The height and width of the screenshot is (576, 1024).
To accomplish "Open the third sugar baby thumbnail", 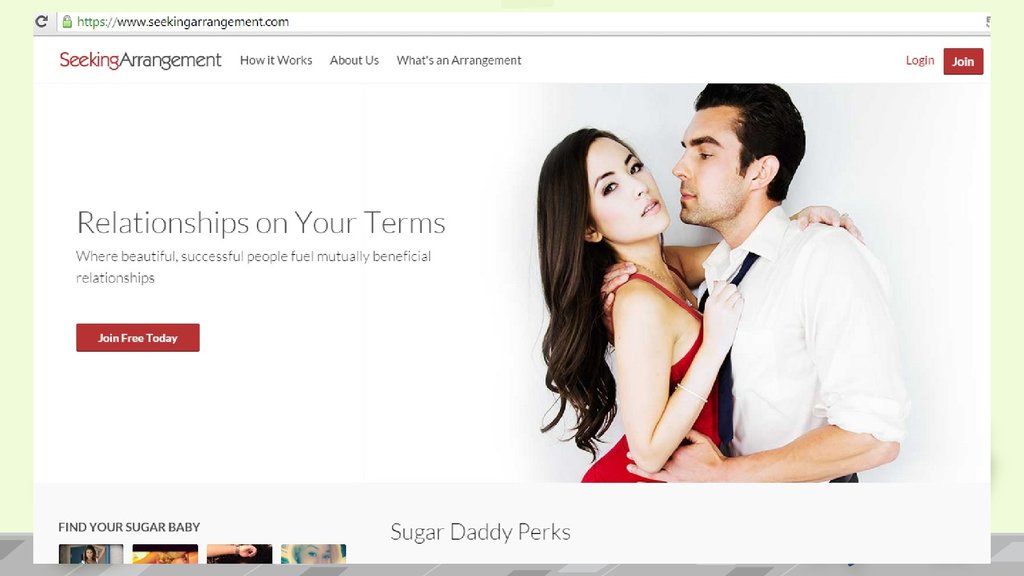I will [x=240, y=554].
